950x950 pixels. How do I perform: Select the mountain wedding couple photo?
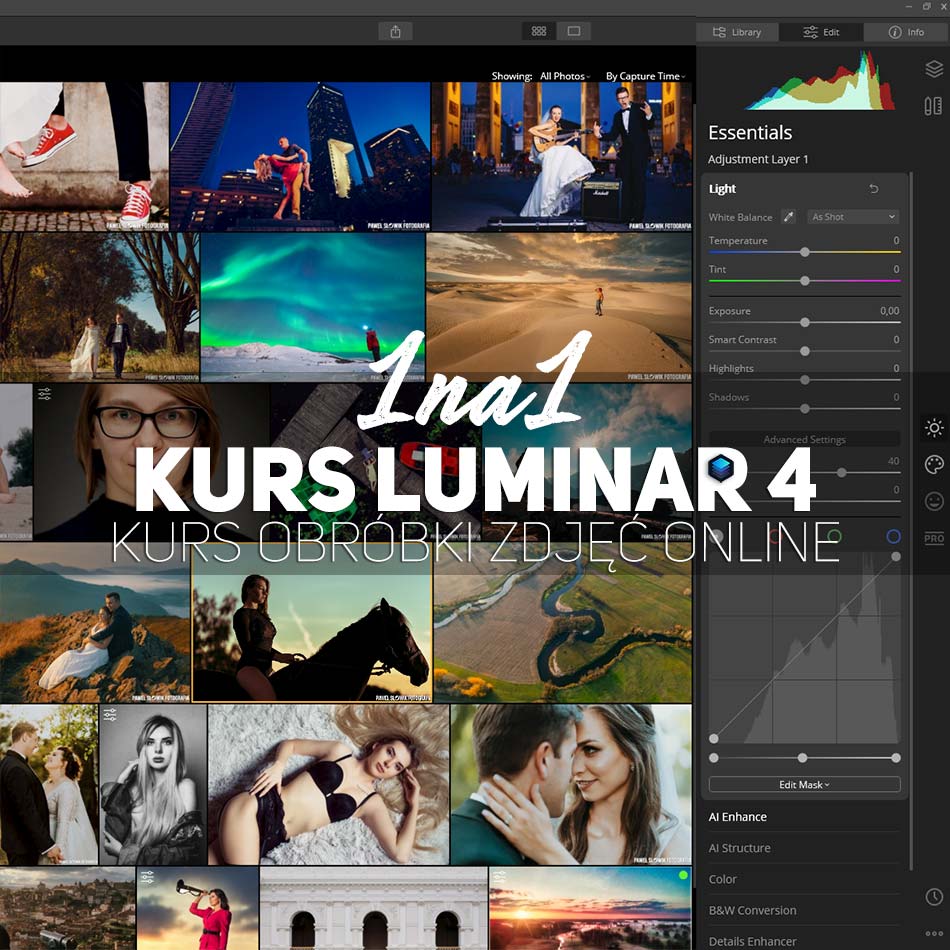(x=95, y=622)
